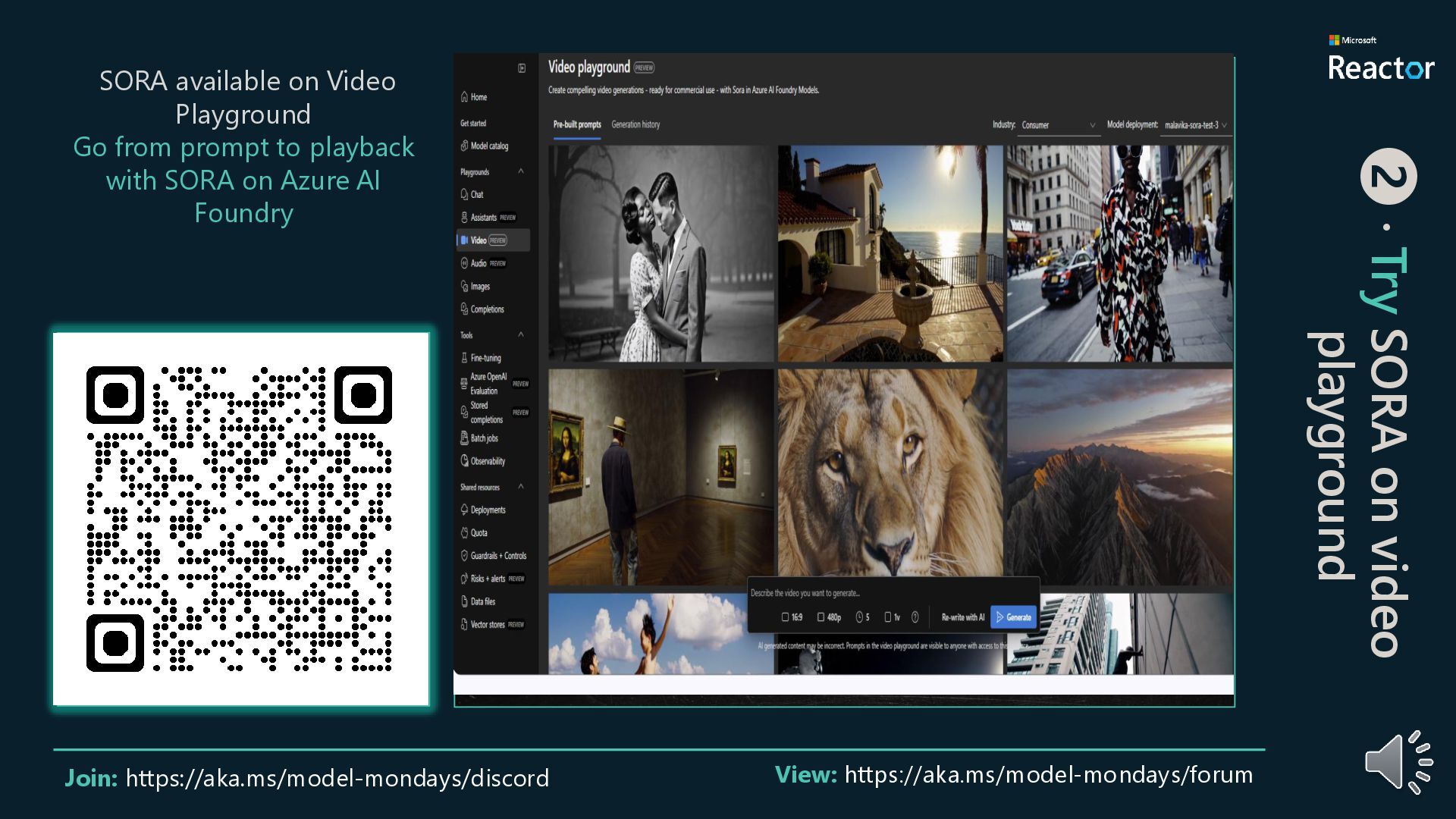Change the 1v variants setting
The width and height of the screenshot is (1456, 819).
(x=892, y=617)
